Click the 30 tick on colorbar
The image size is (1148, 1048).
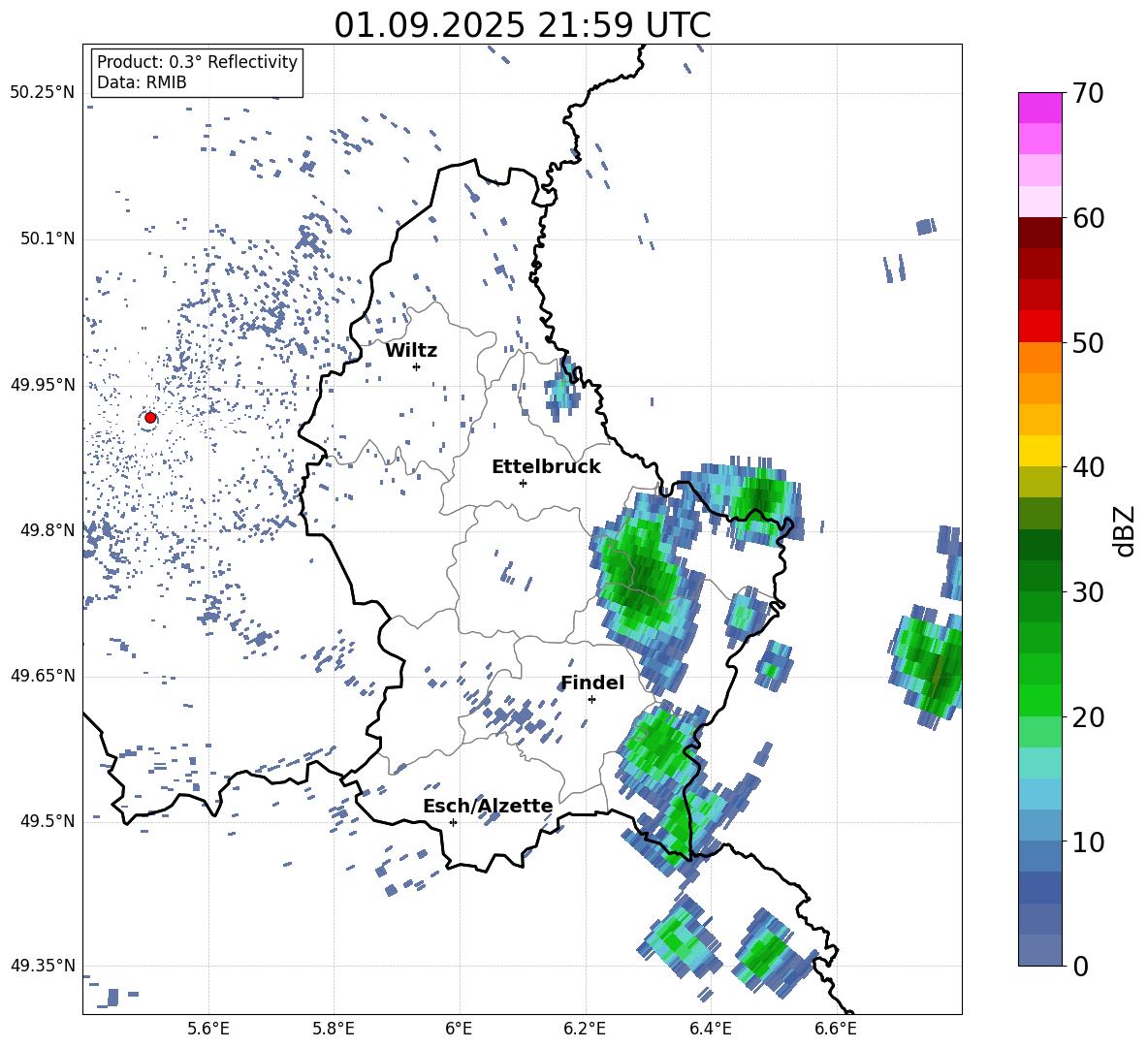click(x=1088, y=592)
